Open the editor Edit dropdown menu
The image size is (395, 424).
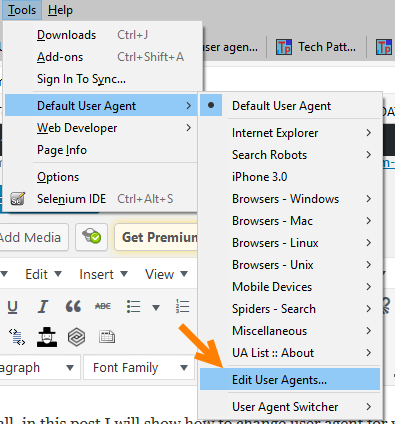tap(43, 274)
